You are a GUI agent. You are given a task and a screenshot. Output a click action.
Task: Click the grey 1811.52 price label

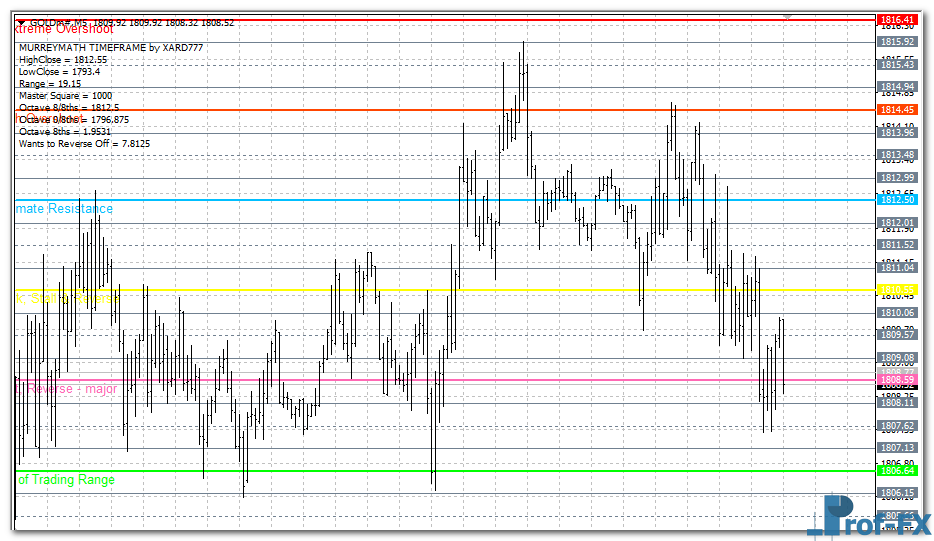pos(896,245)
